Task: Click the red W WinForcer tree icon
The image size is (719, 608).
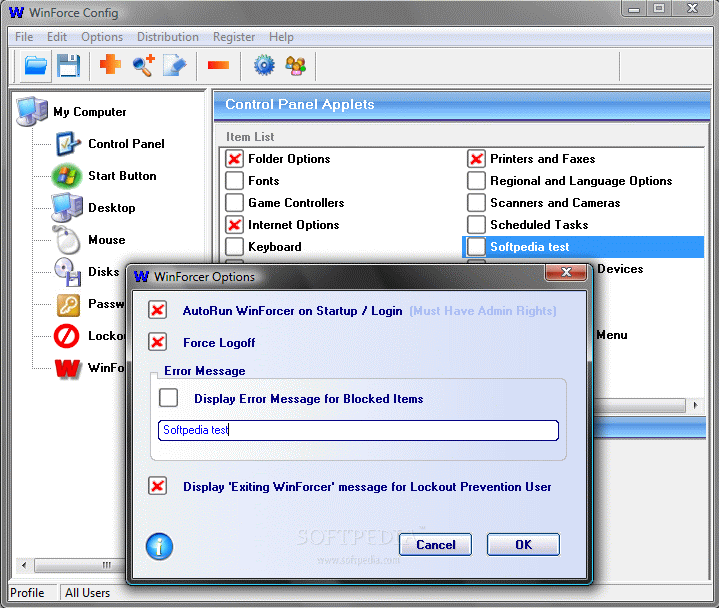Action: (x=67, y=368)
